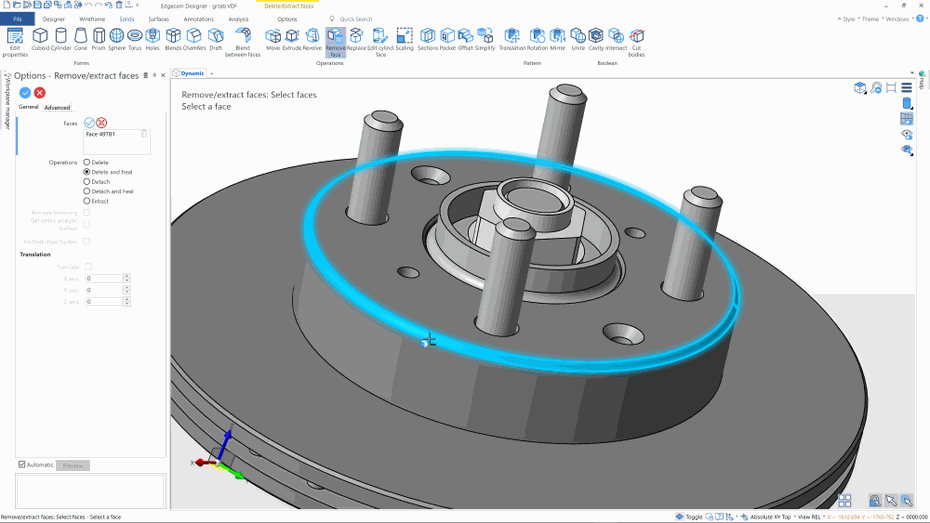The image size is (930, 523).
Task: Open the Theme dropdown
Action: (870, 19)
